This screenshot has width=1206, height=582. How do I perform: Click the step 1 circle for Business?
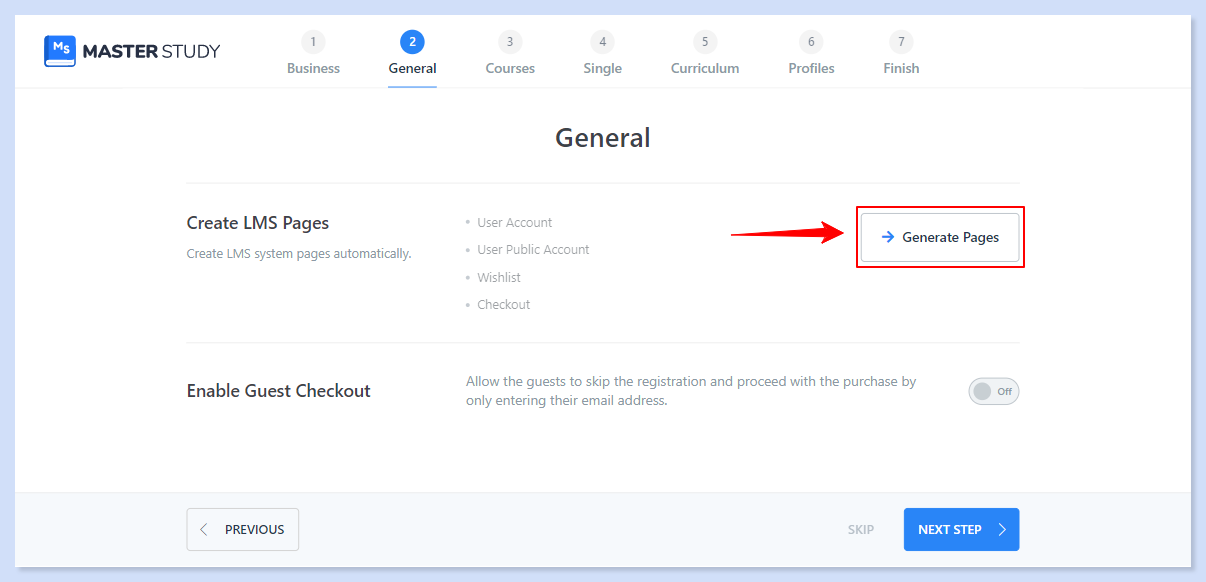[x=313, y=42]
